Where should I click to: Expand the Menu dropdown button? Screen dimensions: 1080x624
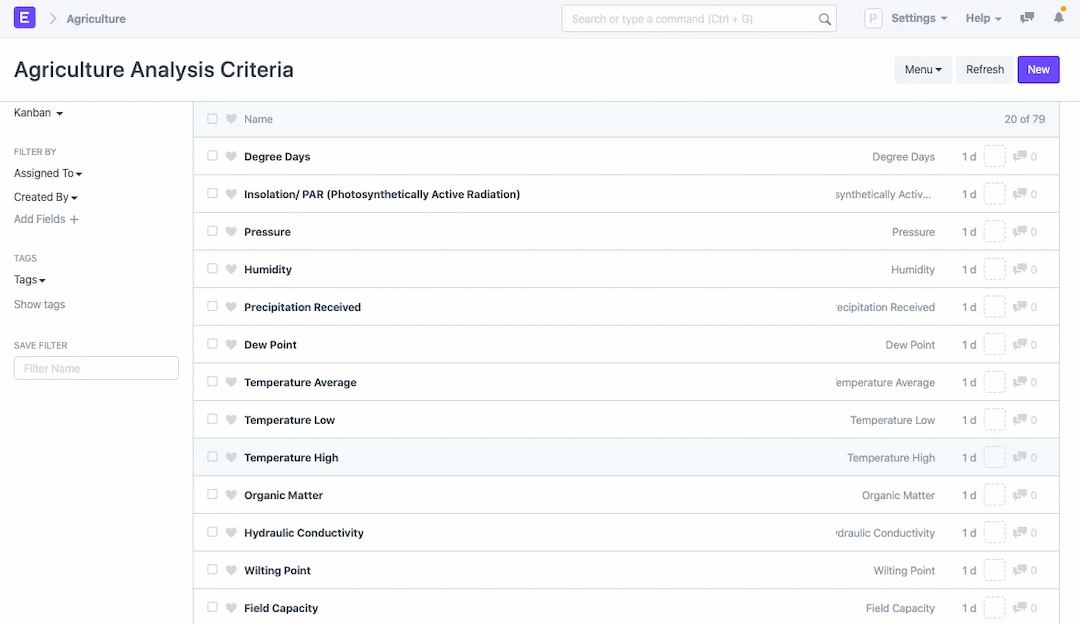tap(923, 69)
